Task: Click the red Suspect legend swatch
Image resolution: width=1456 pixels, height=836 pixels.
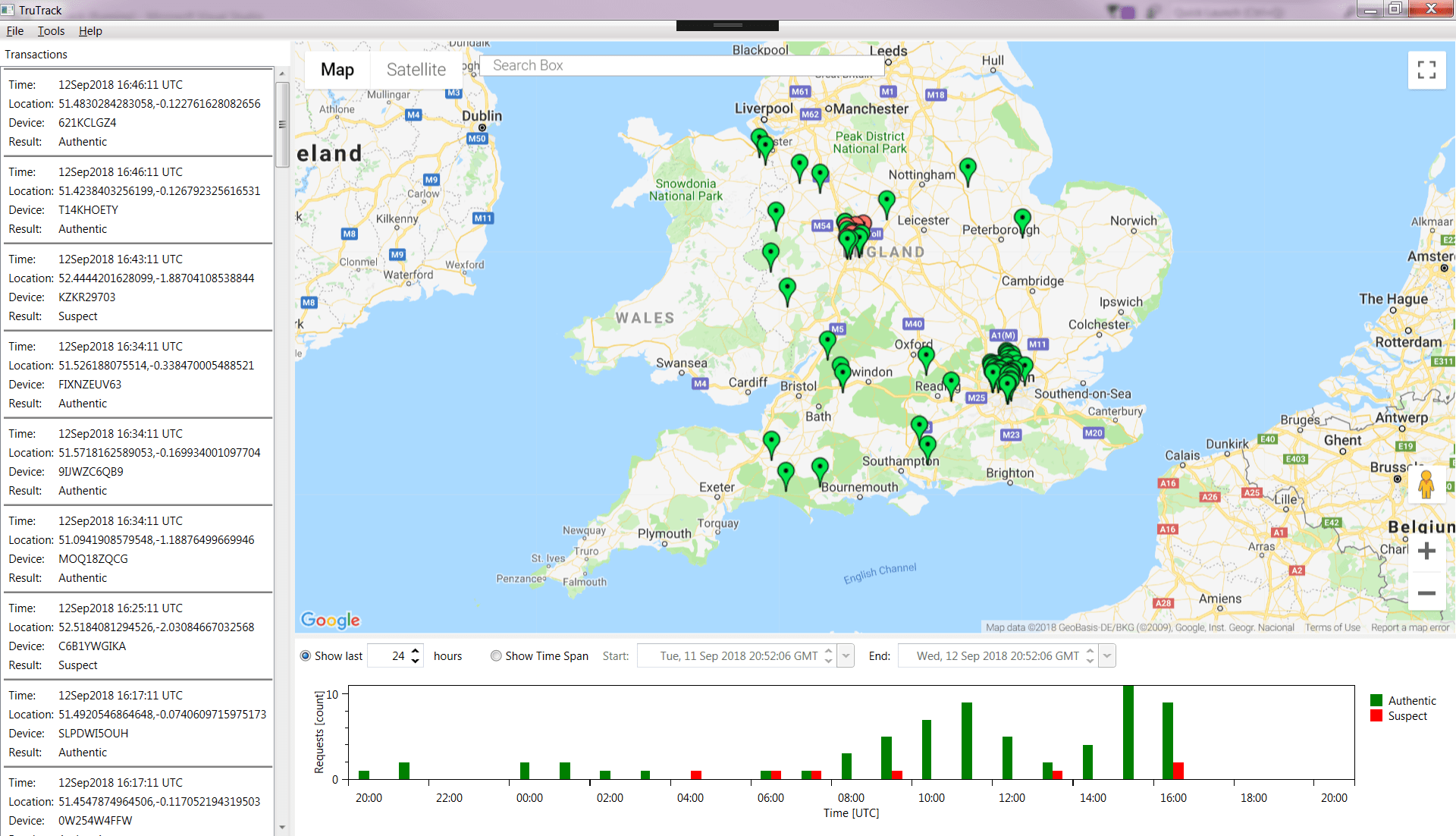Action: pos(1376,715)
